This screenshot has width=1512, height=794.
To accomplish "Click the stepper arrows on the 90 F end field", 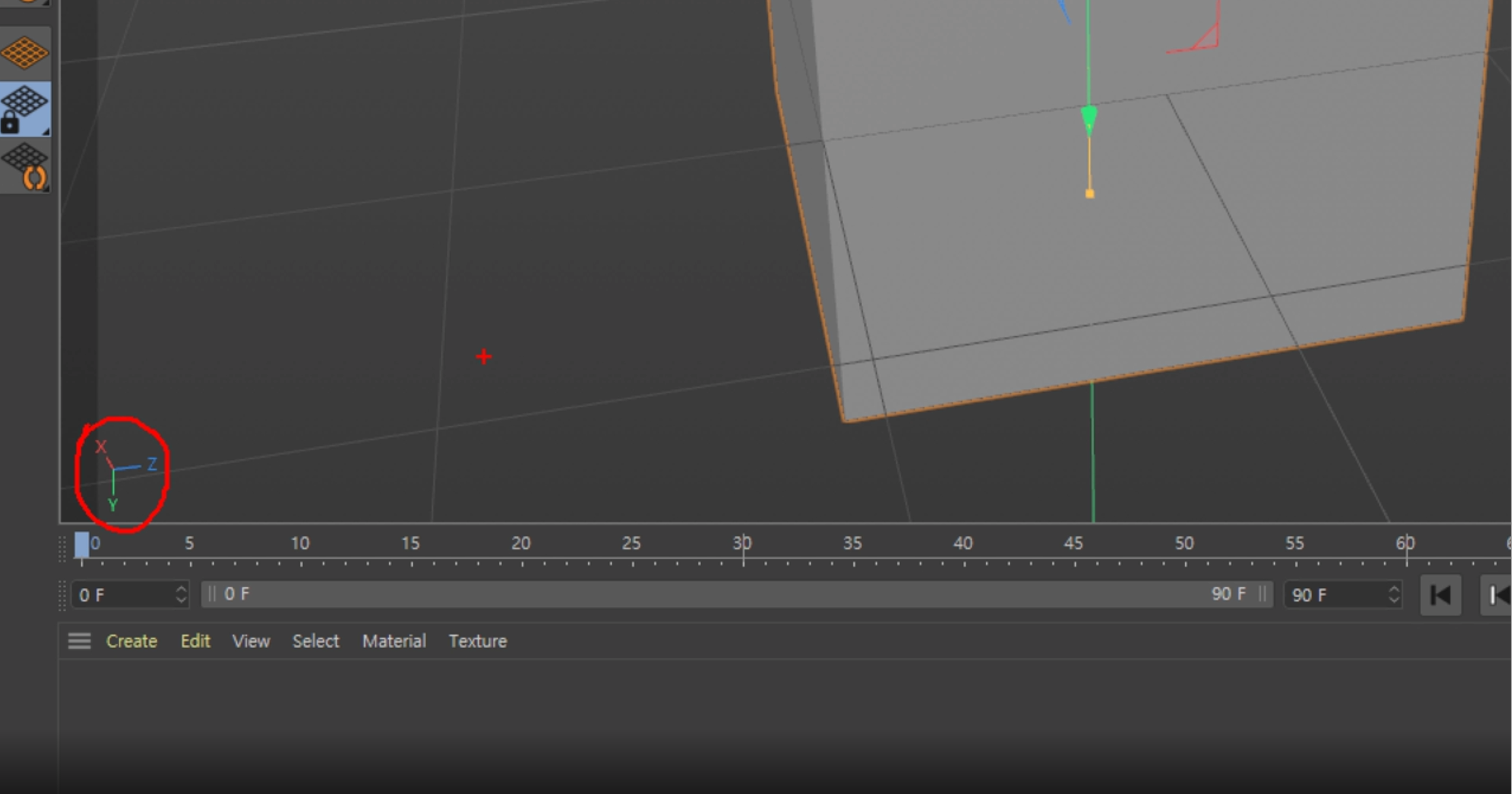I will (x=1394, y=595).
